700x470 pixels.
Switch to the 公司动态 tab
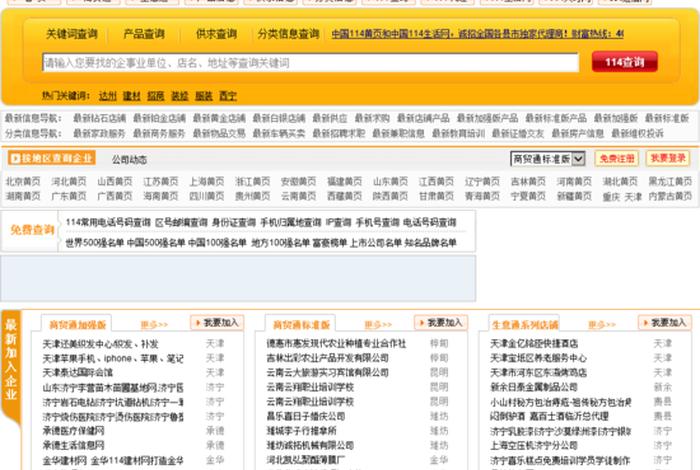[129, 159]
